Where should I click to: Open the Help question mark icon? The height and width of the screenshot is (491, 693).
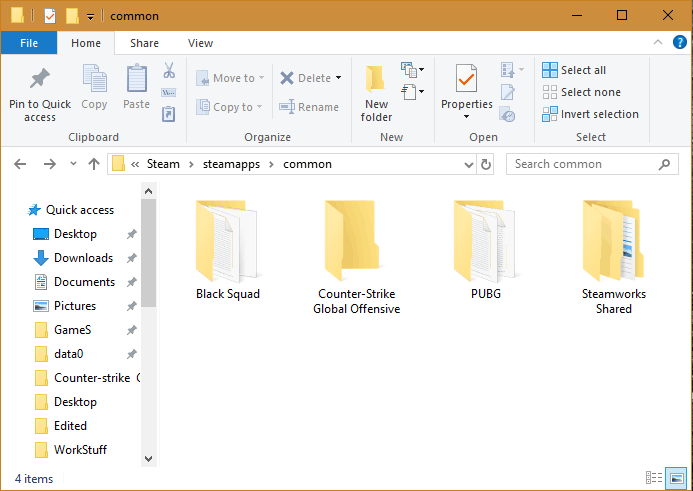[x=679, y=42]
